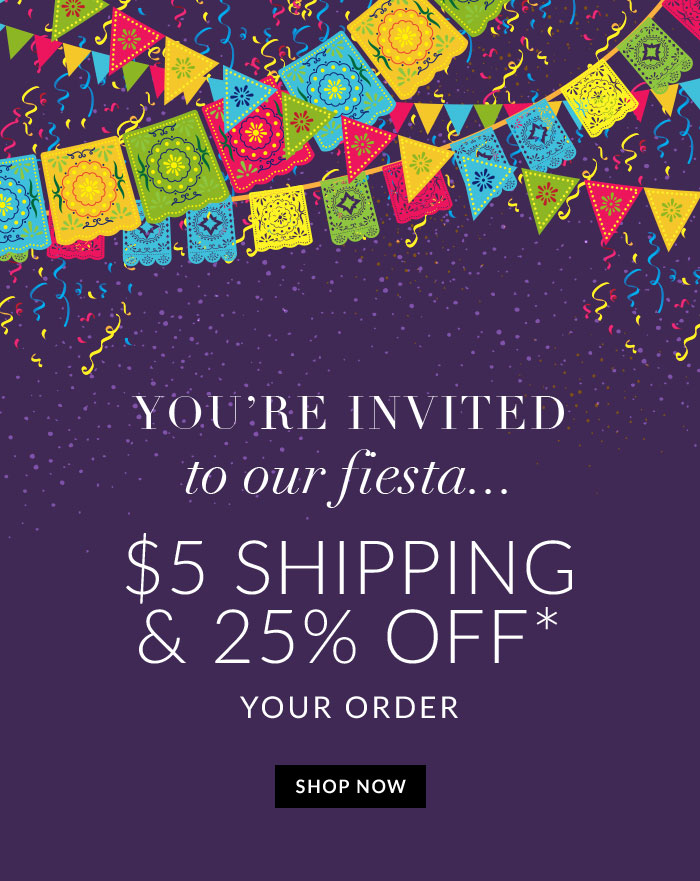This screenshot has height=881, width=700.
Task: Click the large orange-yellow banner near left edge
Action: click(x=90, y=189)
